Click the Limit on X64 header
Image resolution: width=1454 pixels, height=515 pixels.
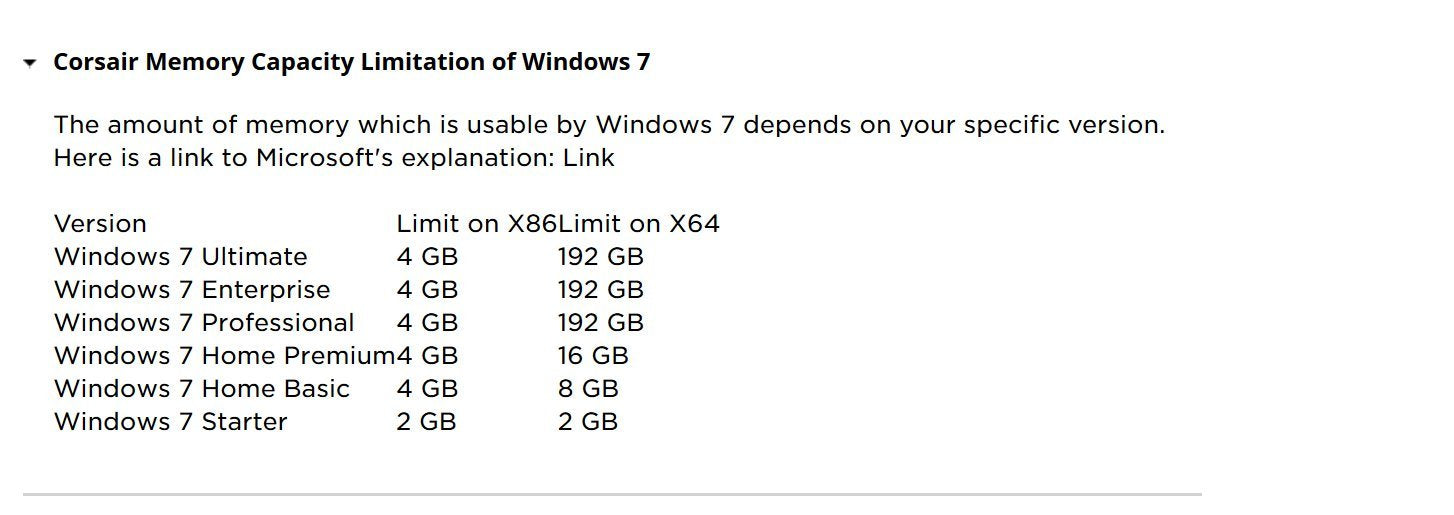coord(639,223)
